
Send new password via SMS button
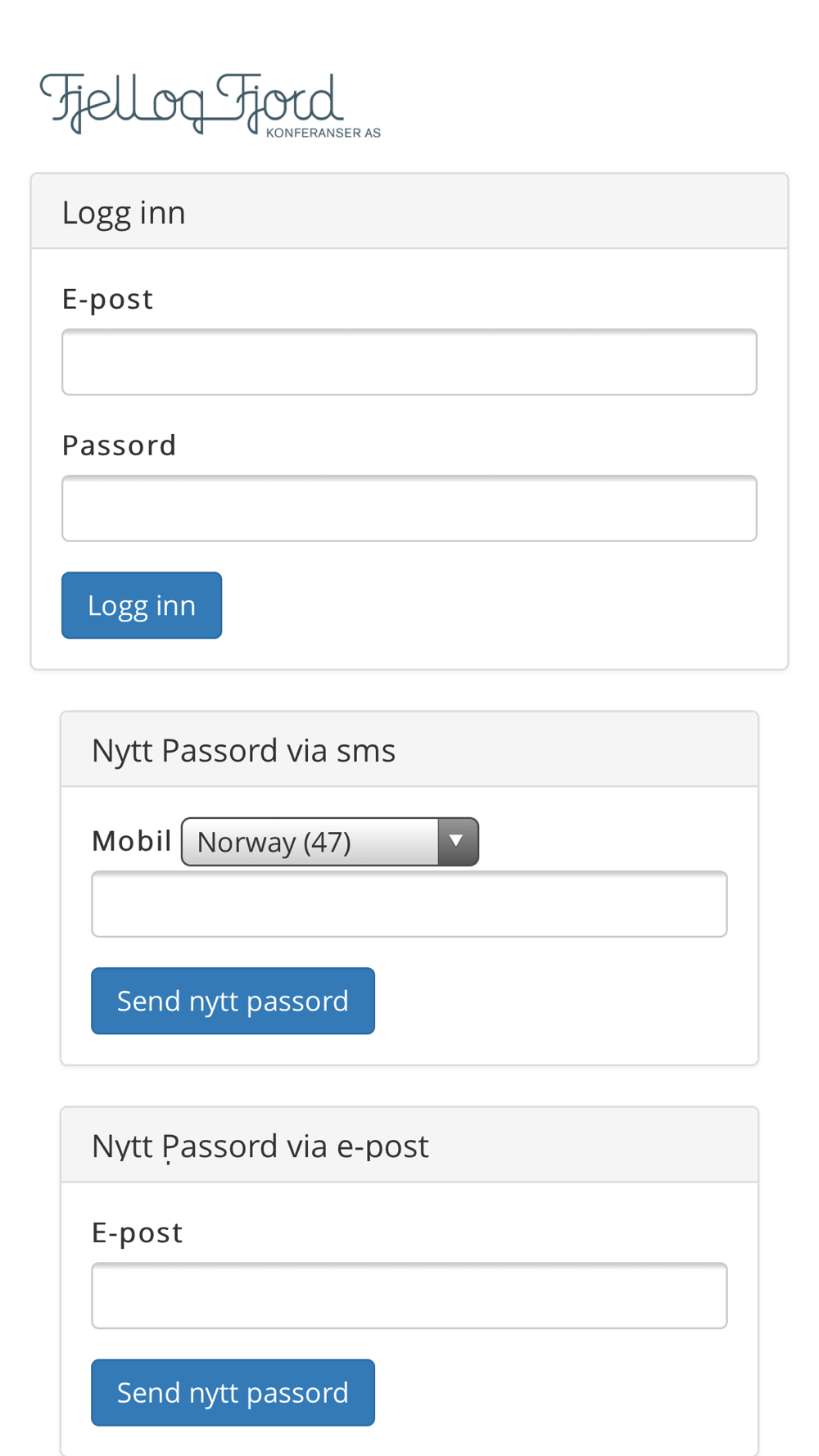233,1001
